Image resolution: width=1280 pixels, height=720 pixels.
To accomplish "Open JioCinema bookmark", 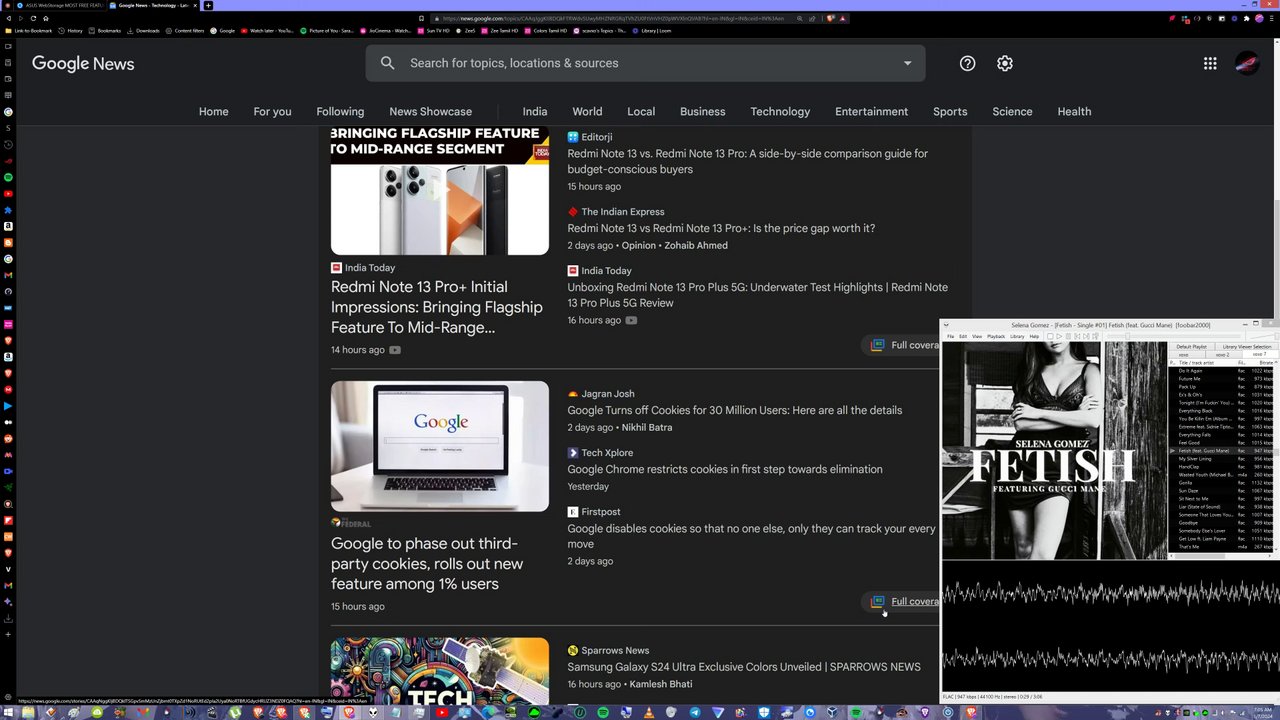I will pyautogui.click(x=385, y=31).
